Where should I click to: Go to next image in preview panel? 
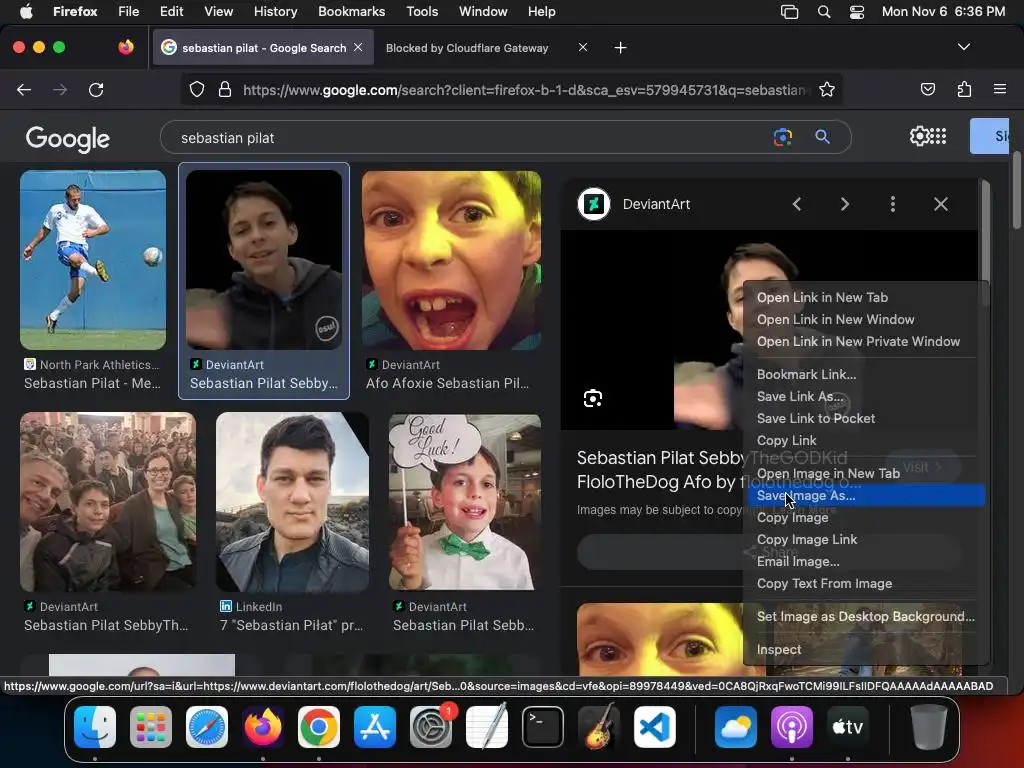click(844, 204)
